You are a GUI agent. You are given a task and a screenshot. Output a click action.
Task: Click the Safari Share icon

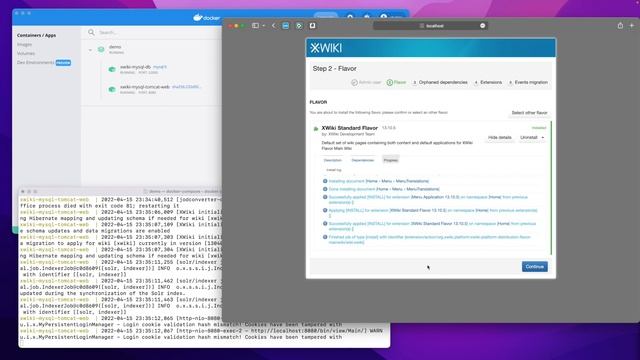point(620,25)
